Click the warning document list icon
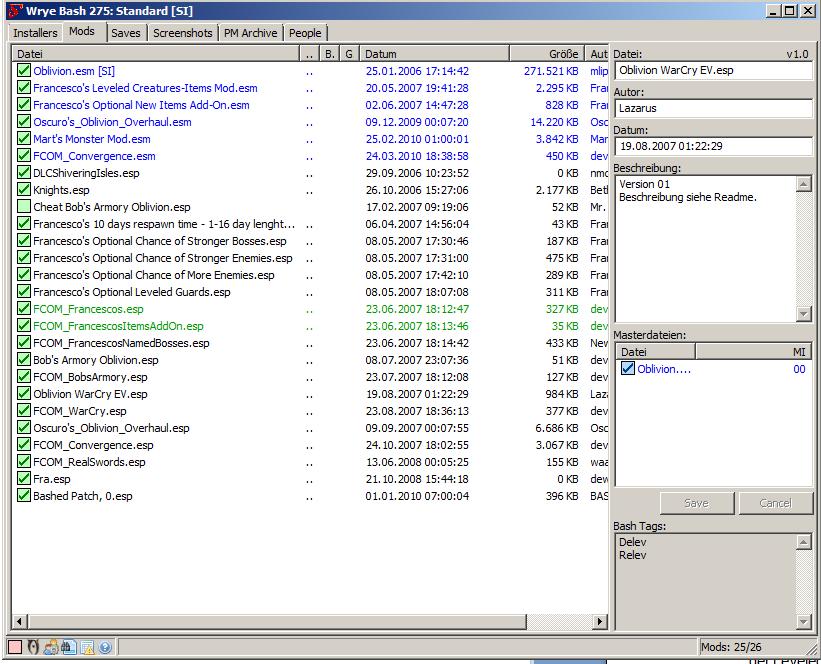821x664 pixels. pos(87,647)
